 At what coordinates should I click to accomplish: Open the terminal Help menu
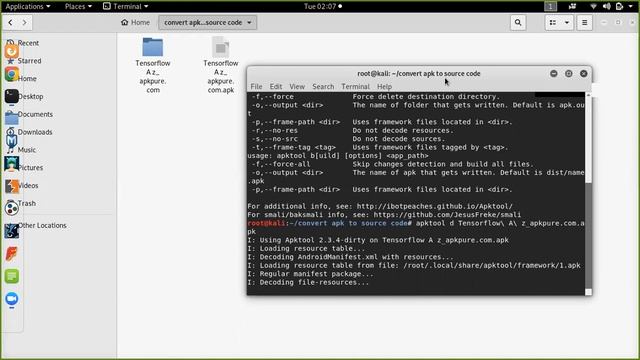(384, 87)
